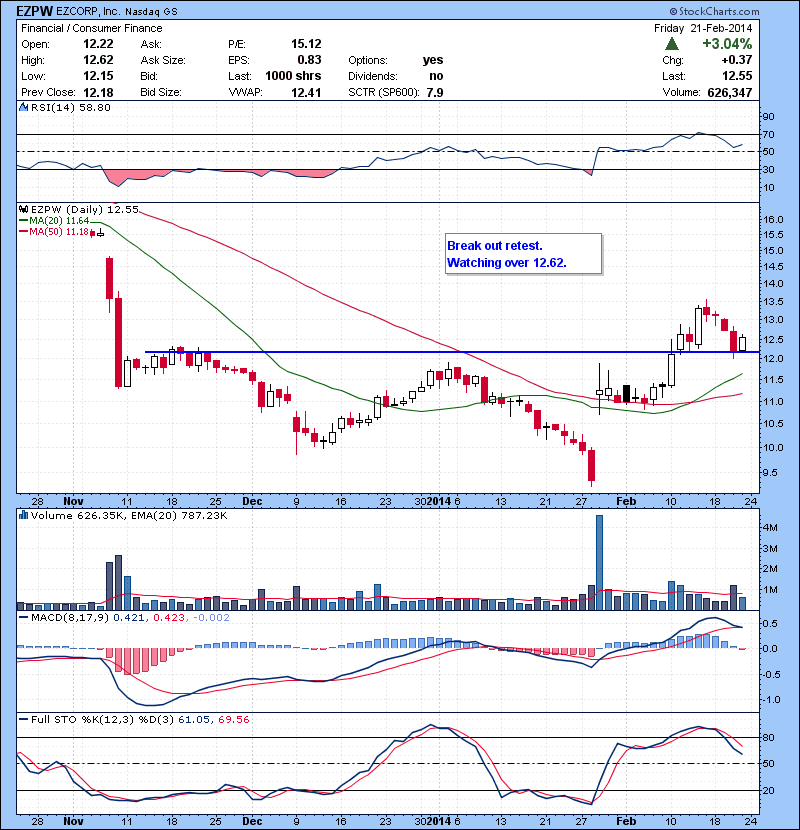This screenshot has height=830, width=800.
Task: Click the EZPW ticker symbol in header
Action: pyautogui.click(x=34, y=11)
